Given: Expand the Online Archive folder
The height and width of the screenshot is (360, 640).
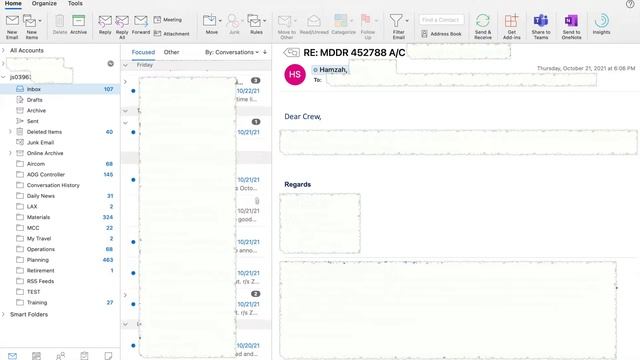Looking at the screenshot, I should tap(10, 153).
